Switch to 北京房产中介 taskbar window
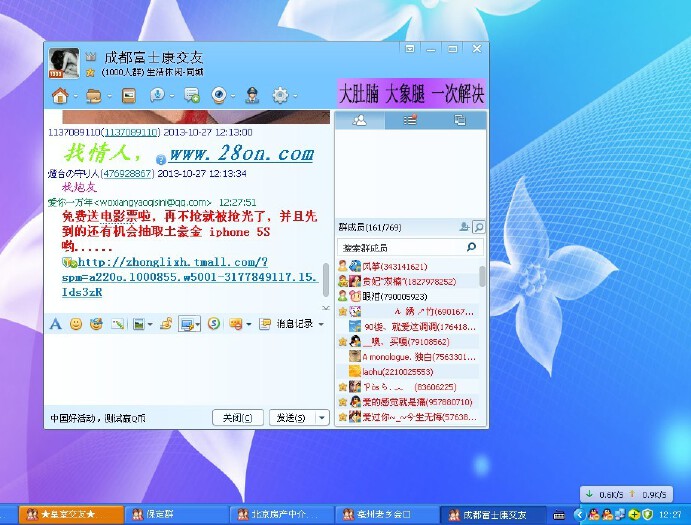This screenshot has height=525, width=691. [281, 514]
